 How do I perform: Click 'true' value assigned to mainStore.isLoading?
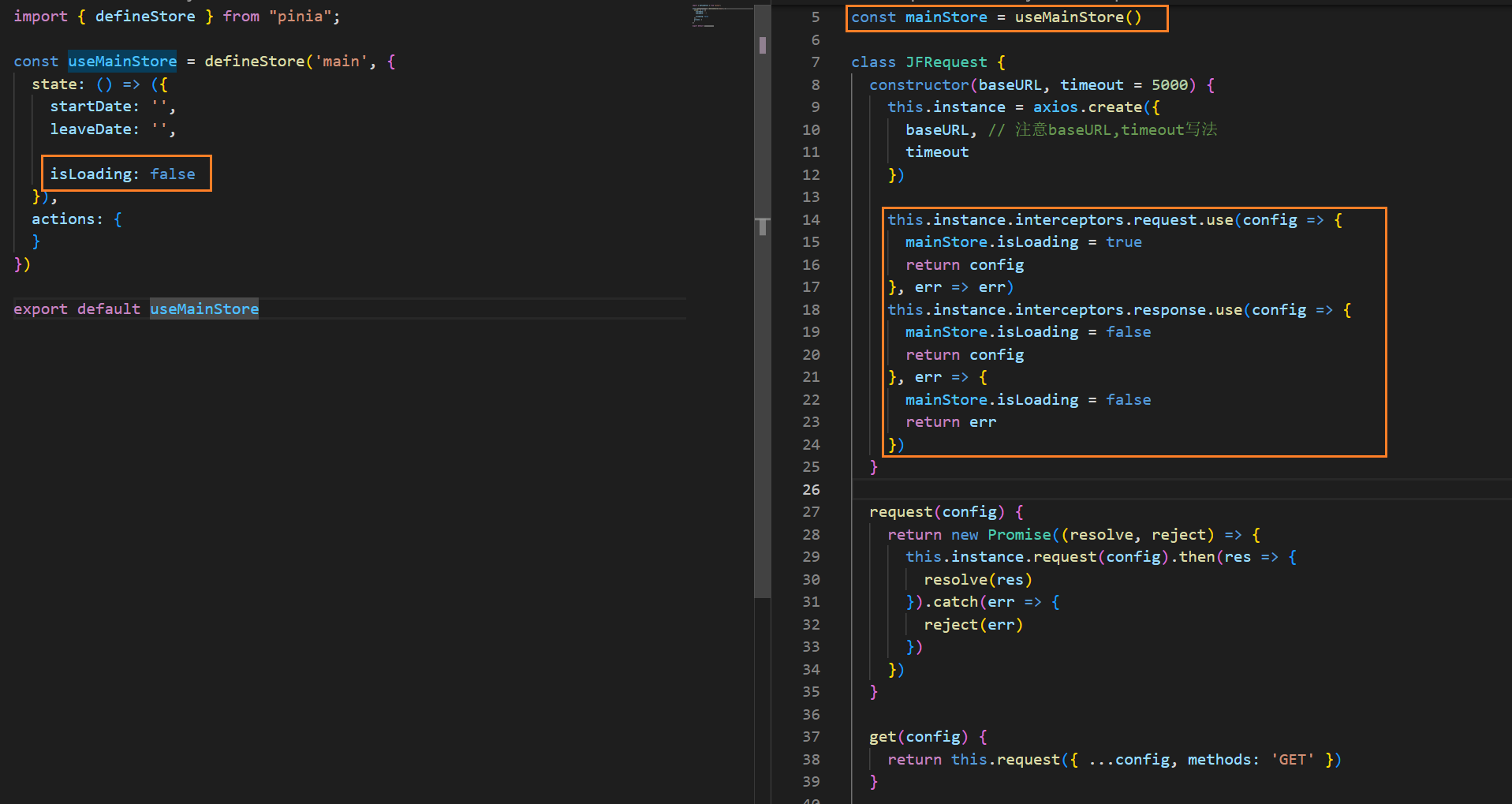(x=1124, y=242)
